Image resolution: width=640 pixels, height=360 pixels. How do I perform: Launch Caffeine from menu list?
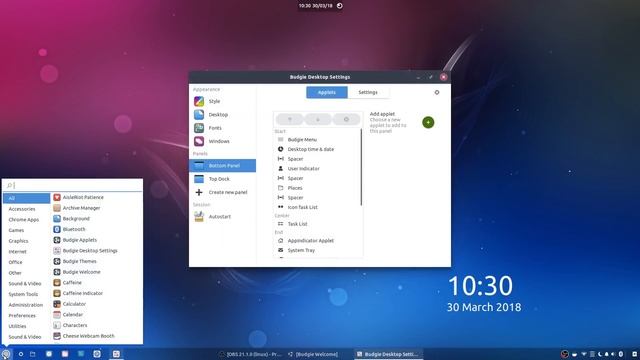tap(96, 282)
